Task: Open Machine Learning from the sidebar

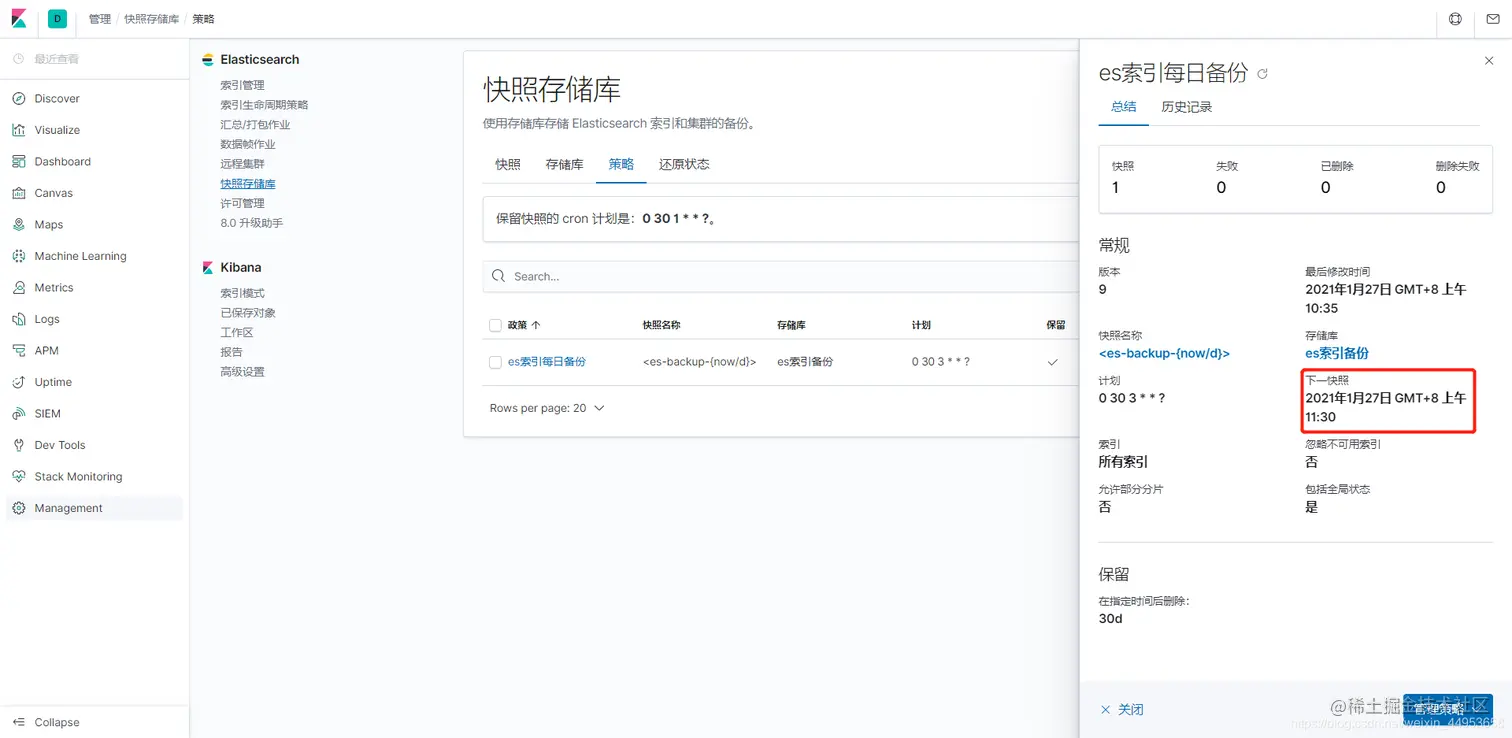Action: [x=80, y=256]
